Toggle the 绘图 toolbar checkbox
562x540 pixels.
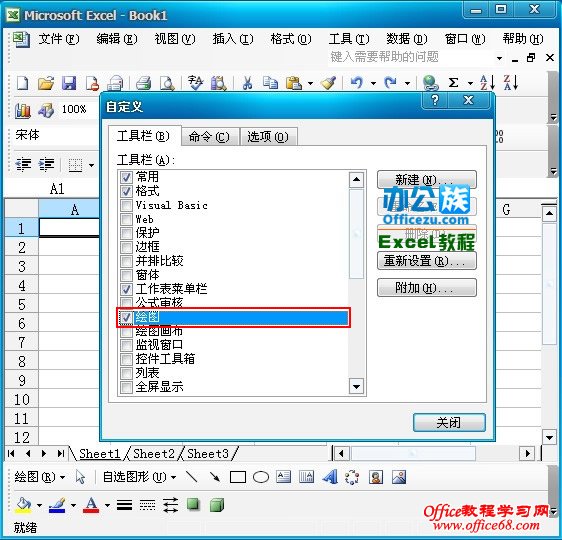click(126, 317)
